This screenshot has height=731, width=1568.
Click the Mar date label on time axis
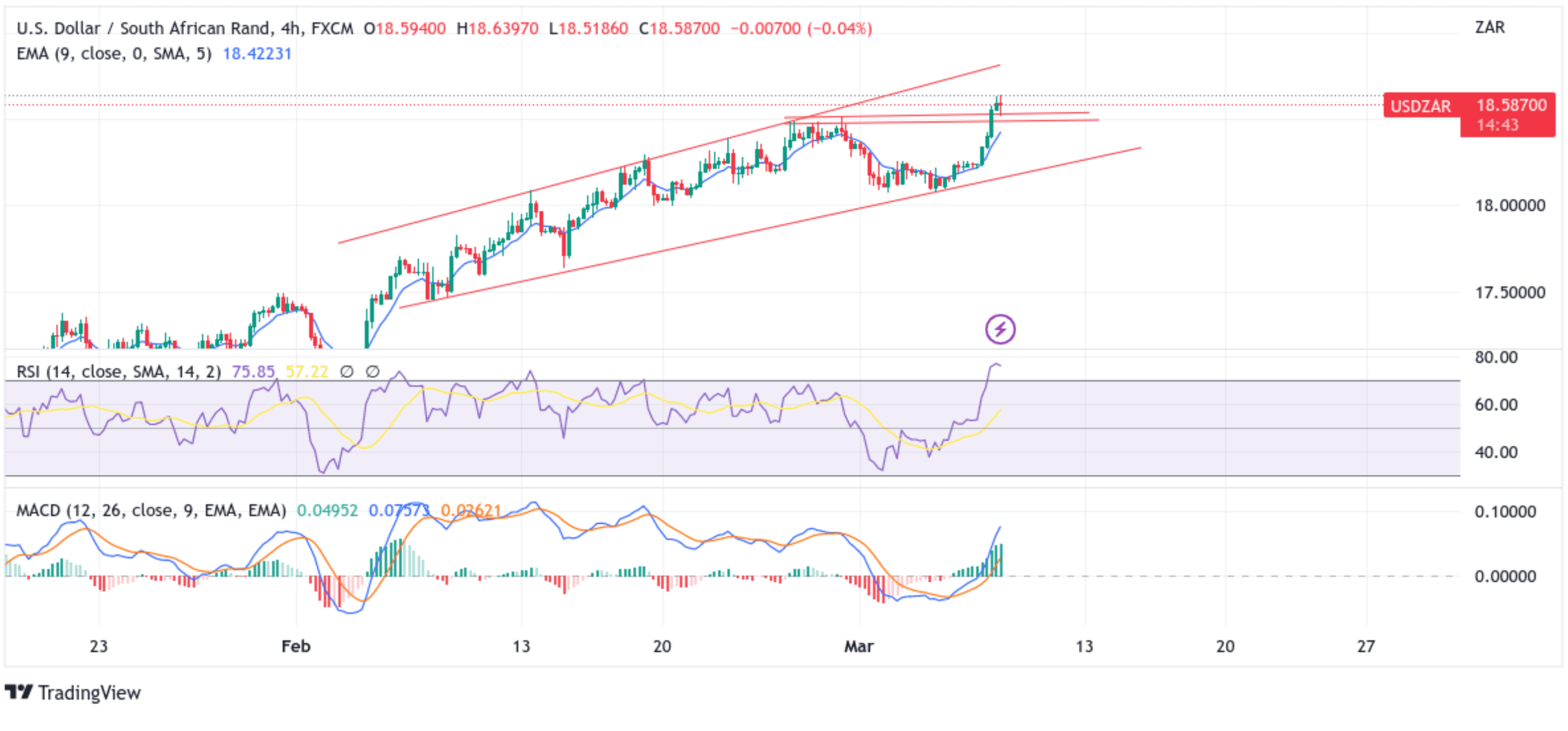pos(859,646)
